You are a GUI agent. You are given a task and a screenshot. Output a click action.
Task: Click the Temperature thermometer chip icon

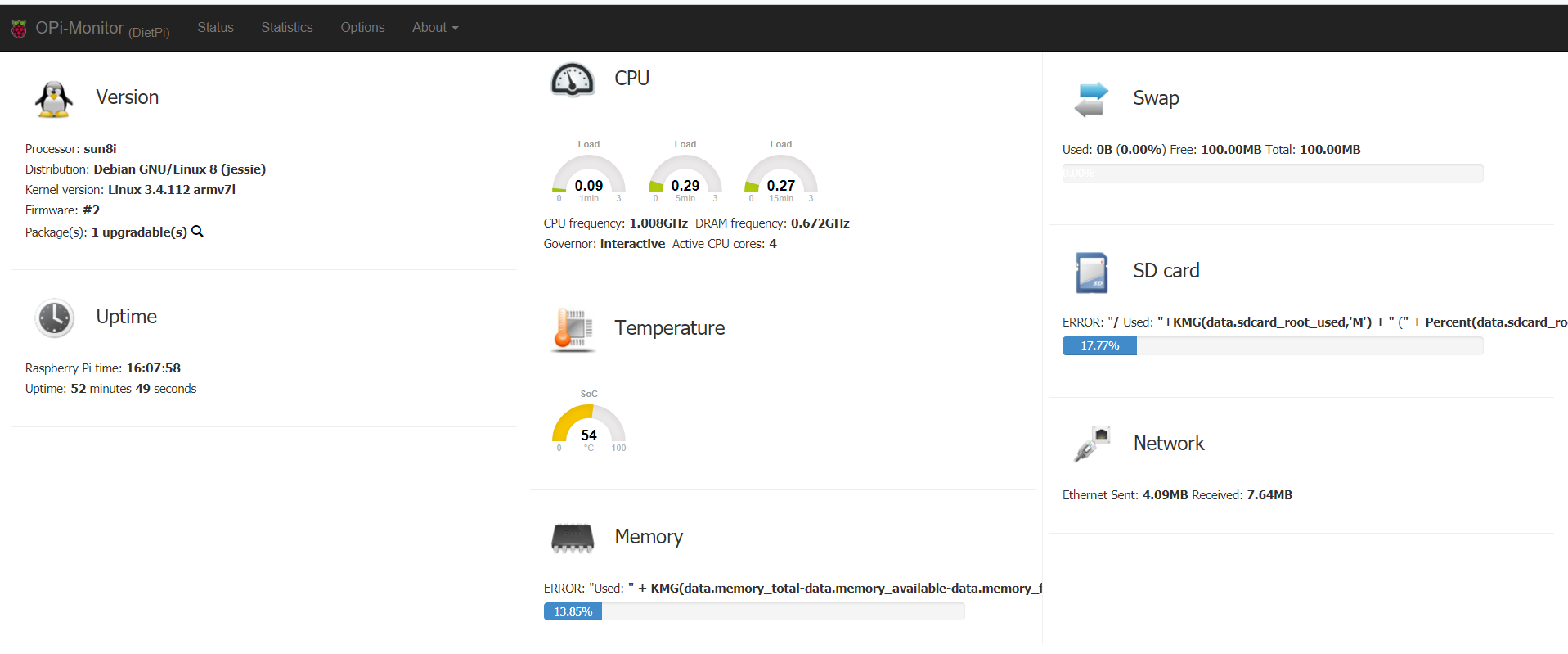pyautogui.click(x=573, y=329)
